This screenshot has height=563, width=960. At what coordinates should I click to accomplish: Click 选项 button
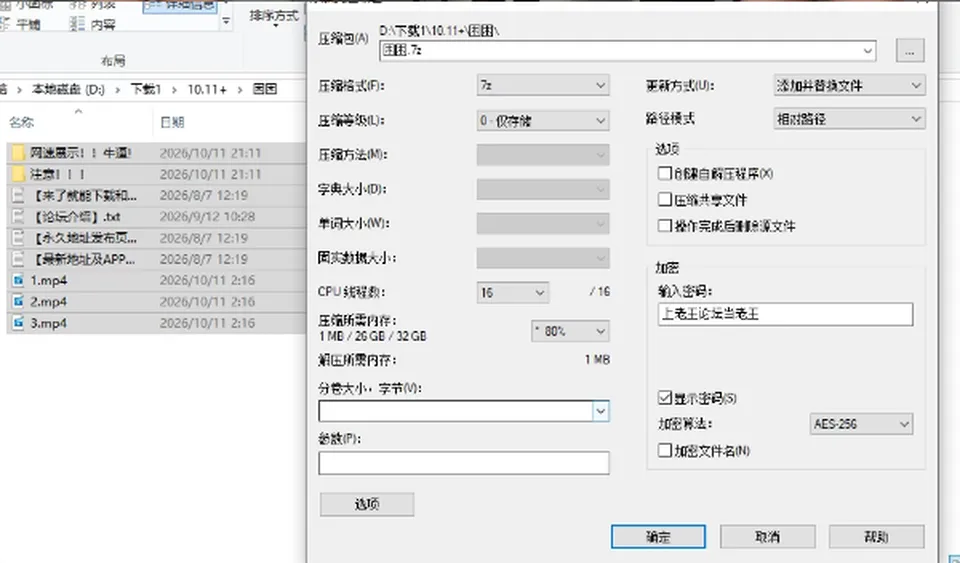pos(367,504)
